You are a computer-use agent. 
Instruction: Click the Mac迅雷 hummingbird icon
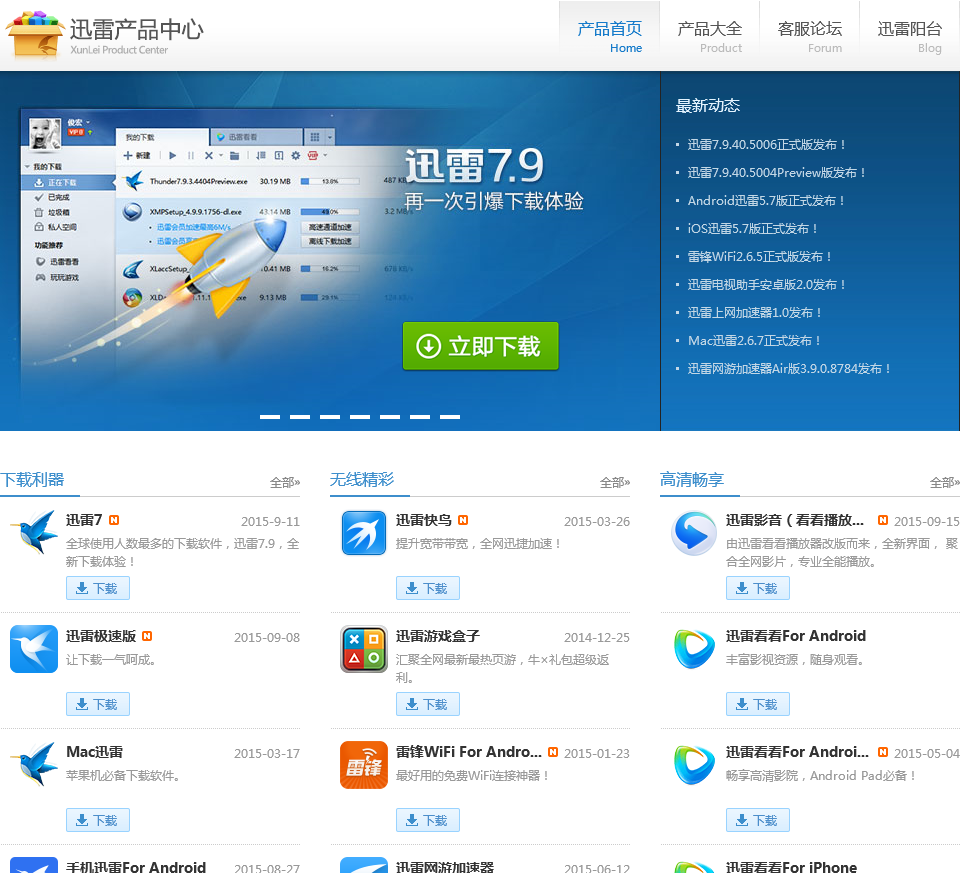(34, 765)
